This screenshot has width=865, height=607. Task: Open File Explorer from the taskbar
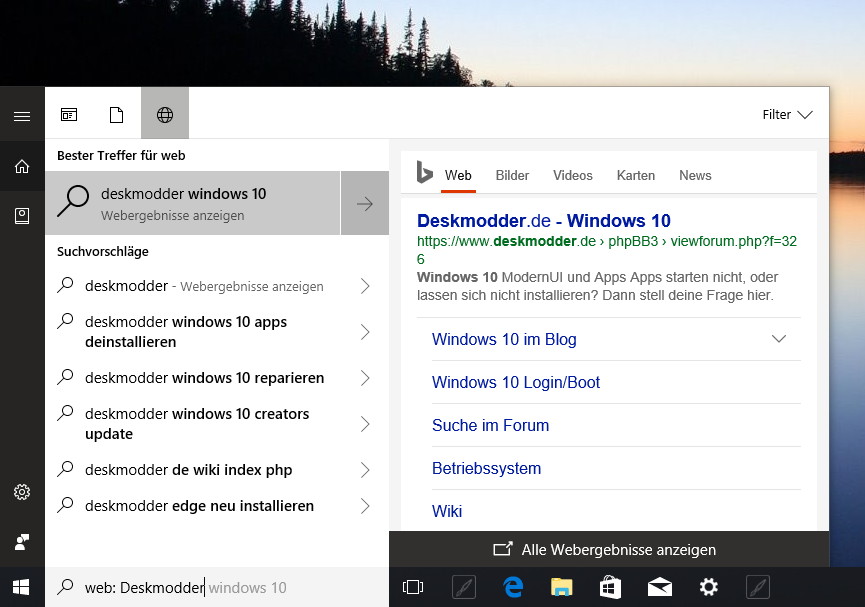[562, 587]
